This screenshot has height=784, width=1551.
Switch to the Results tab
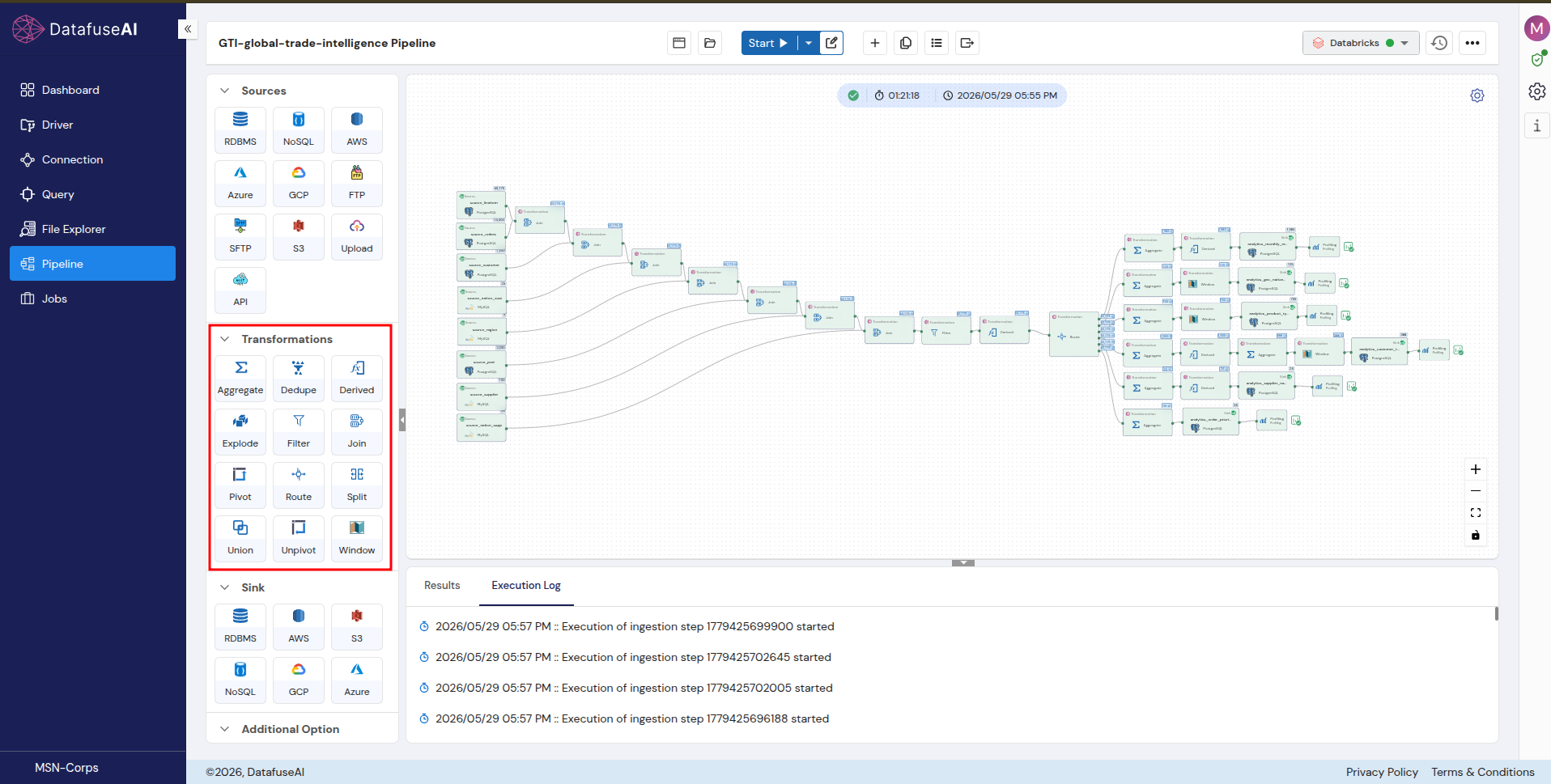click(x=442, y=585)
